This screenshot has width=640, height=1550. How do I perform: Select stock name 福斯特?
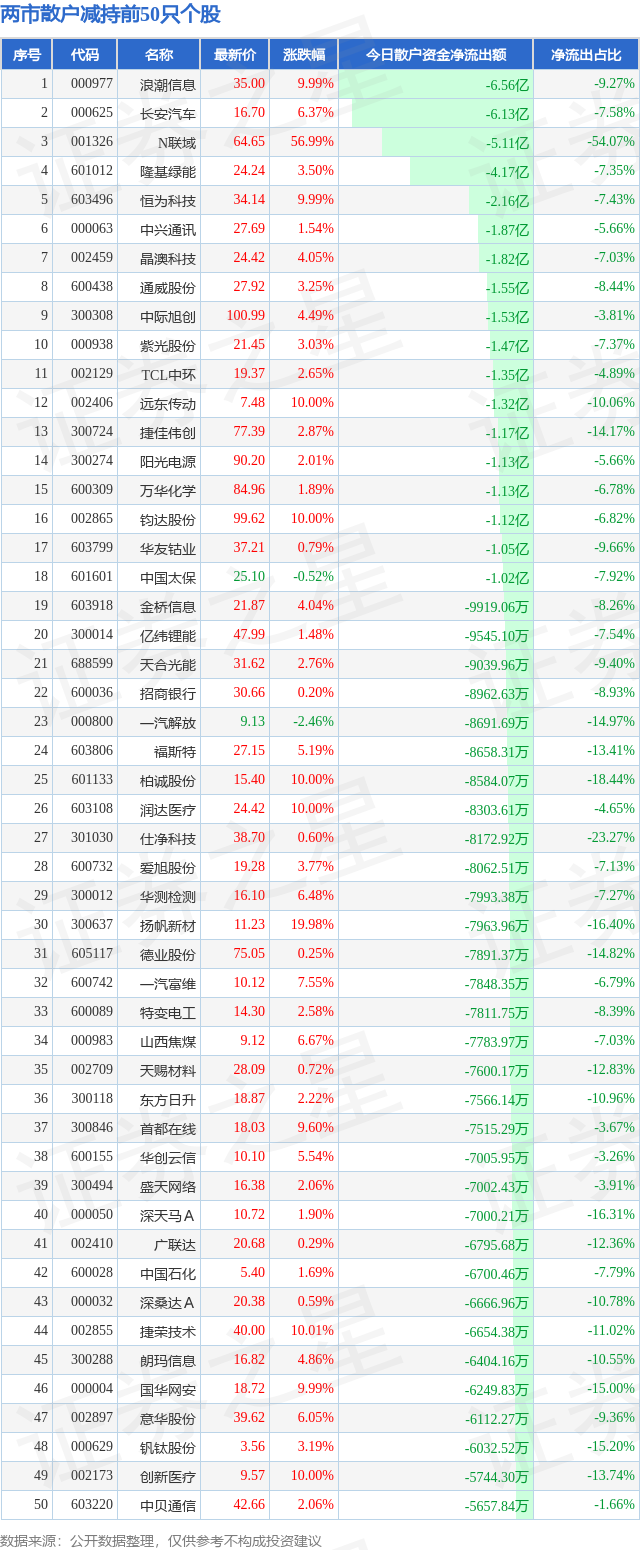click(x=175, y=751)
